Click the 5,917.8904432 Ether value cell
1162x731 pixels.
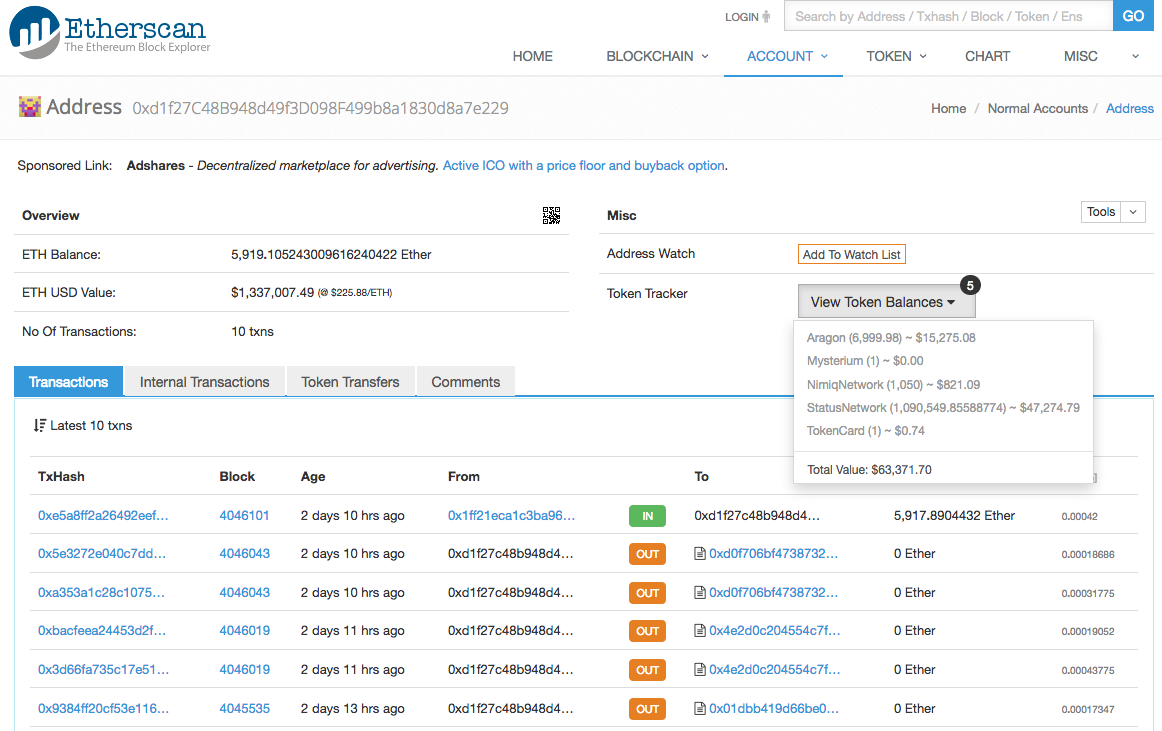coord(954,515)
